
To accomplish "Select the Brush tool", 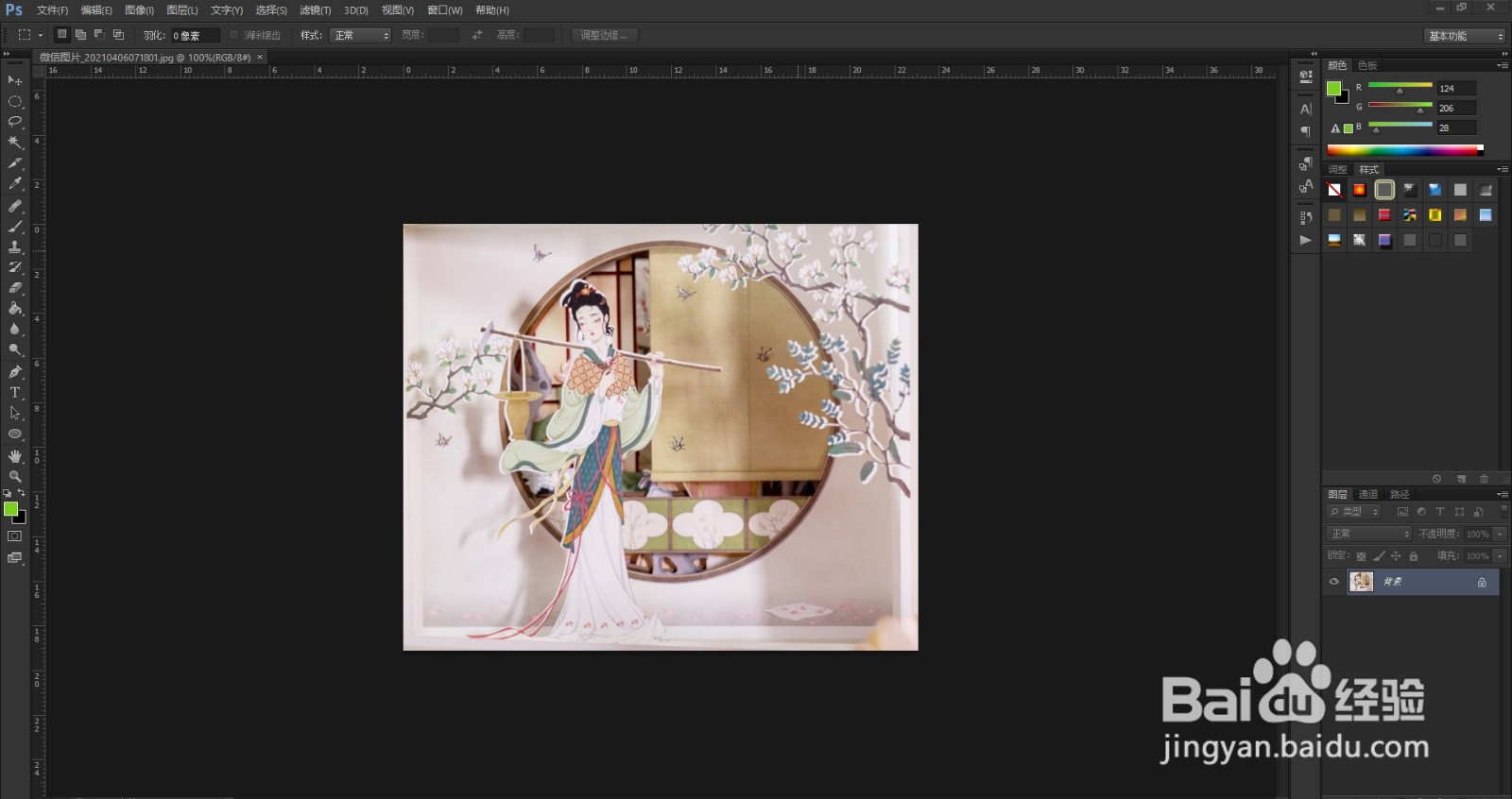I will [14, 226].
